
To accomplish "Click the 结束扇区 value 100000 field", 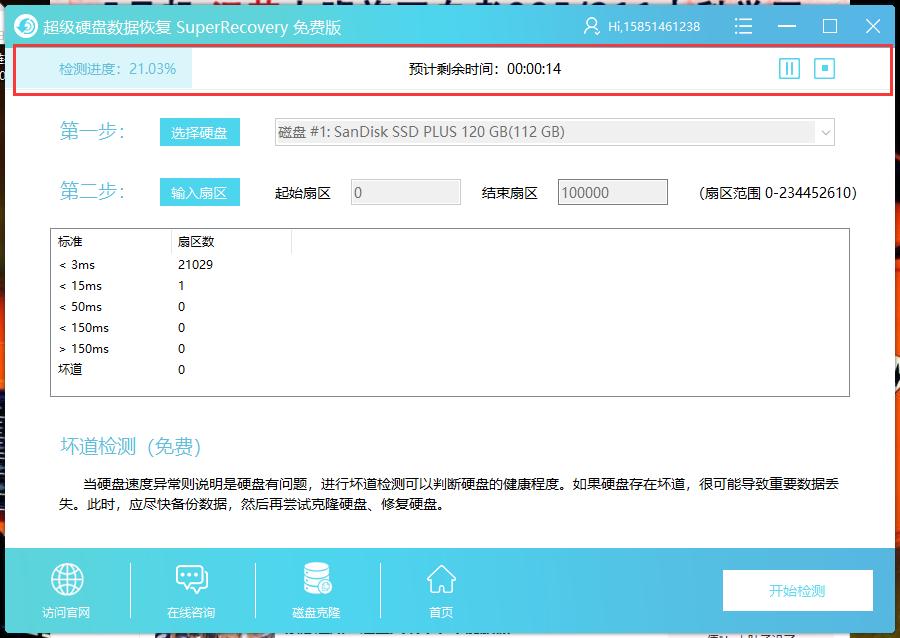I will 612,192.
